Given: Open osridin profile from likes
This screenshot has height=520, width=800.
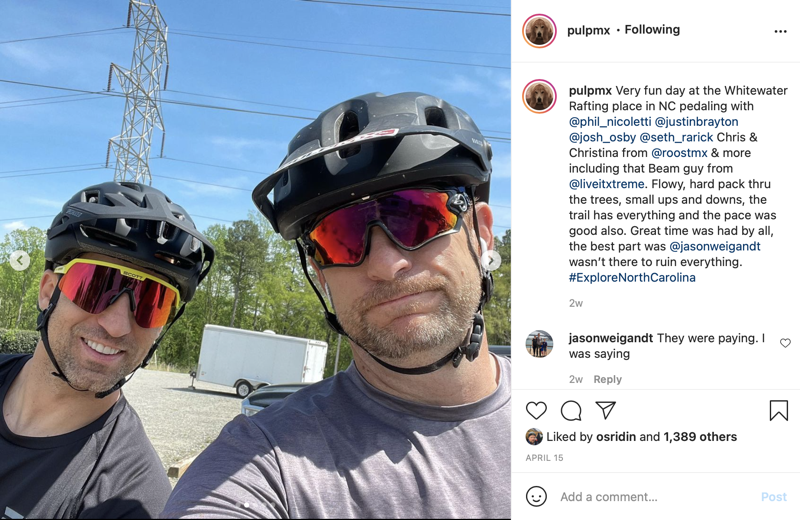Looking at the screenshot, I should [x=616, y=437].
